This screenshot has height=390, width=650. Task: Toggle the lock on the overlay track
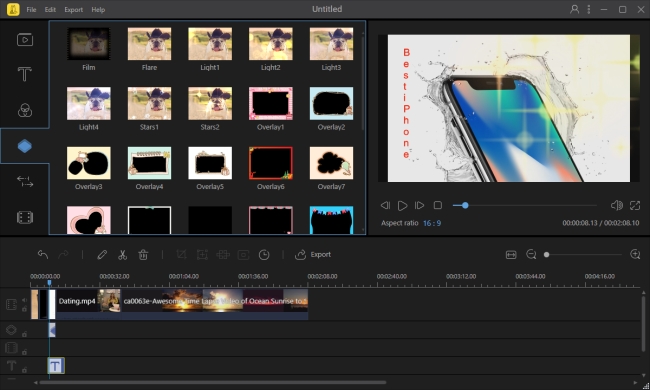(24, 334)
